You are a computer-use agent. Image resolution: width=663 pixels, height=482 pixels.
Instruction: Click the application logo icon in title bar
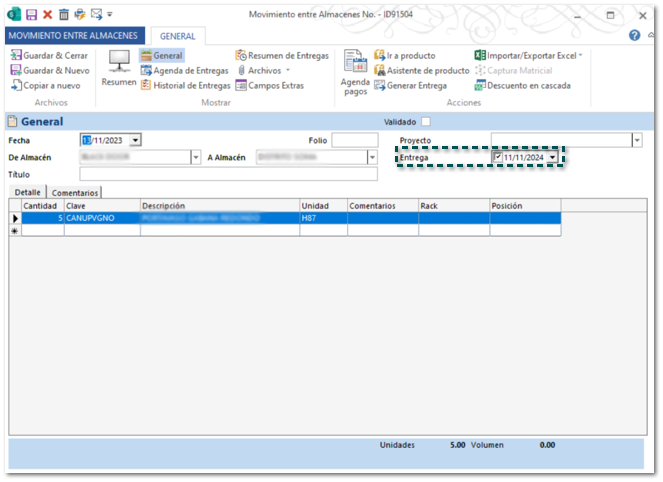point(14,15)
